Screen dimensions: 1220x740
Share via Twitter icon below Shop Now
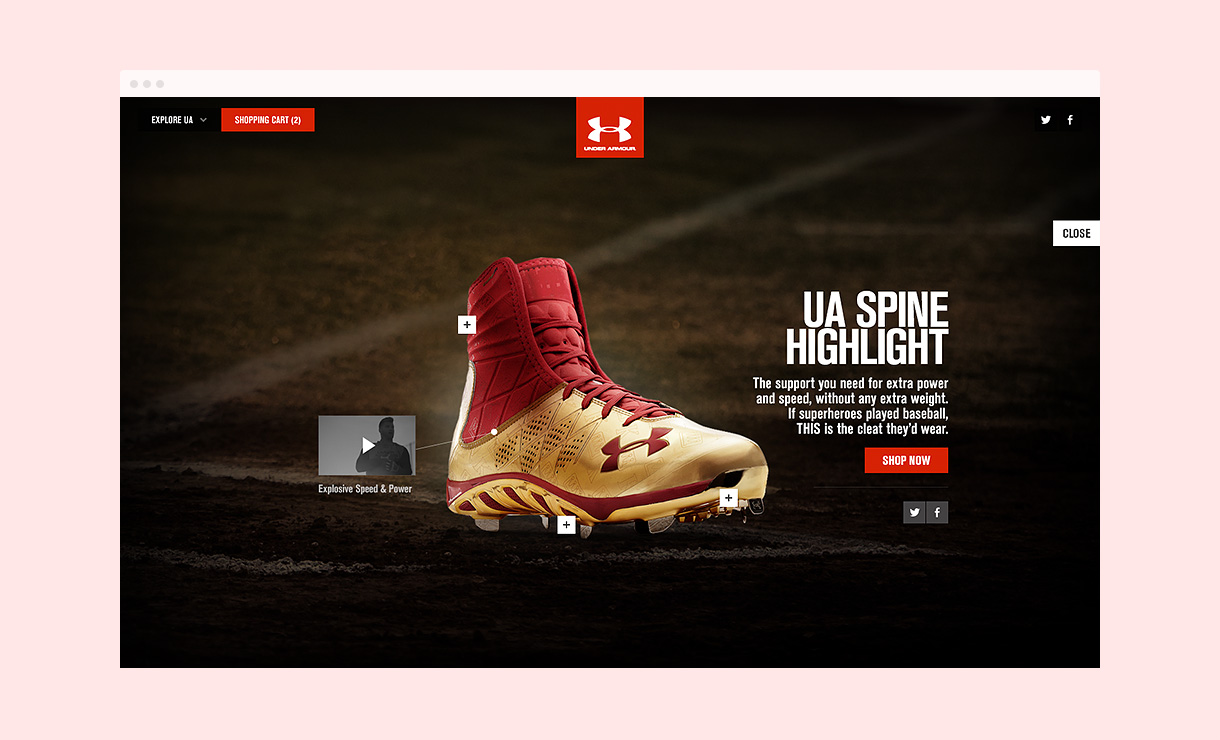[914, 512]
